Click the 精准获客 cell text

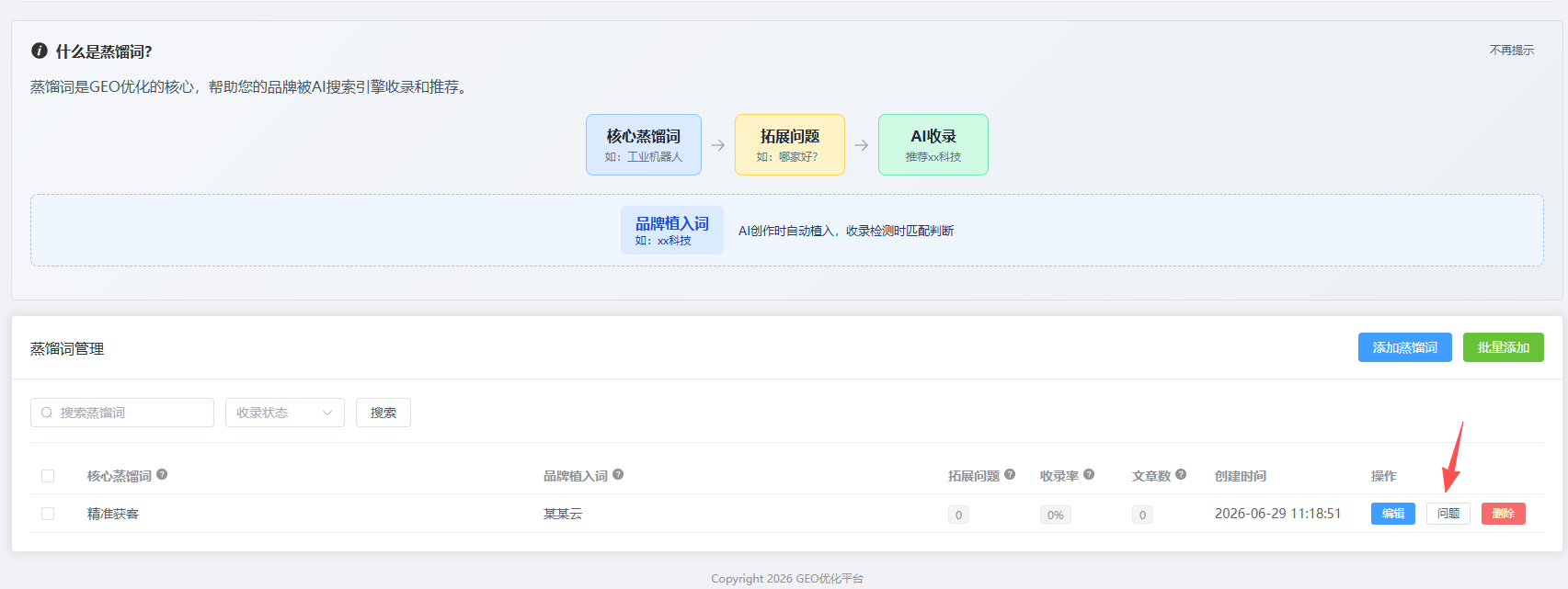click(113, 514)
